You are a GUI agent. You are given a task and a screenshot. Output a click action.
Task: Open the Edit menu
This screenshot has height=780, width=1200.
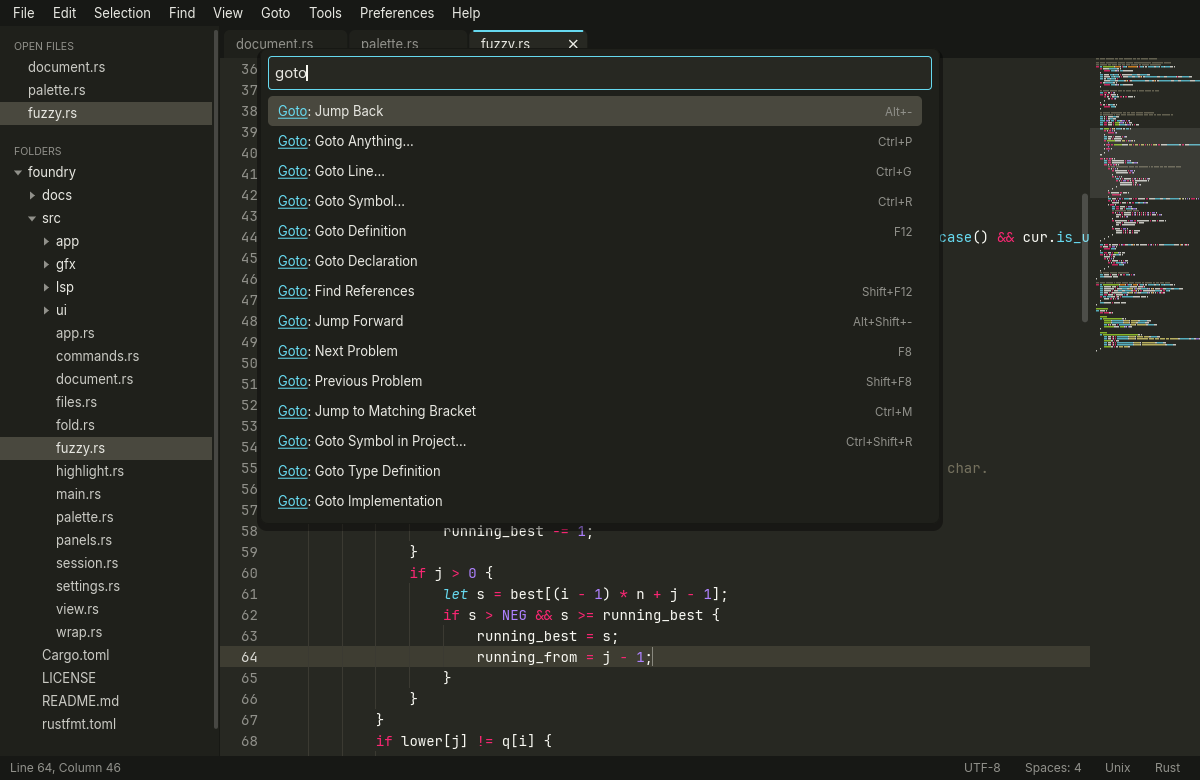tap(64, 13)
